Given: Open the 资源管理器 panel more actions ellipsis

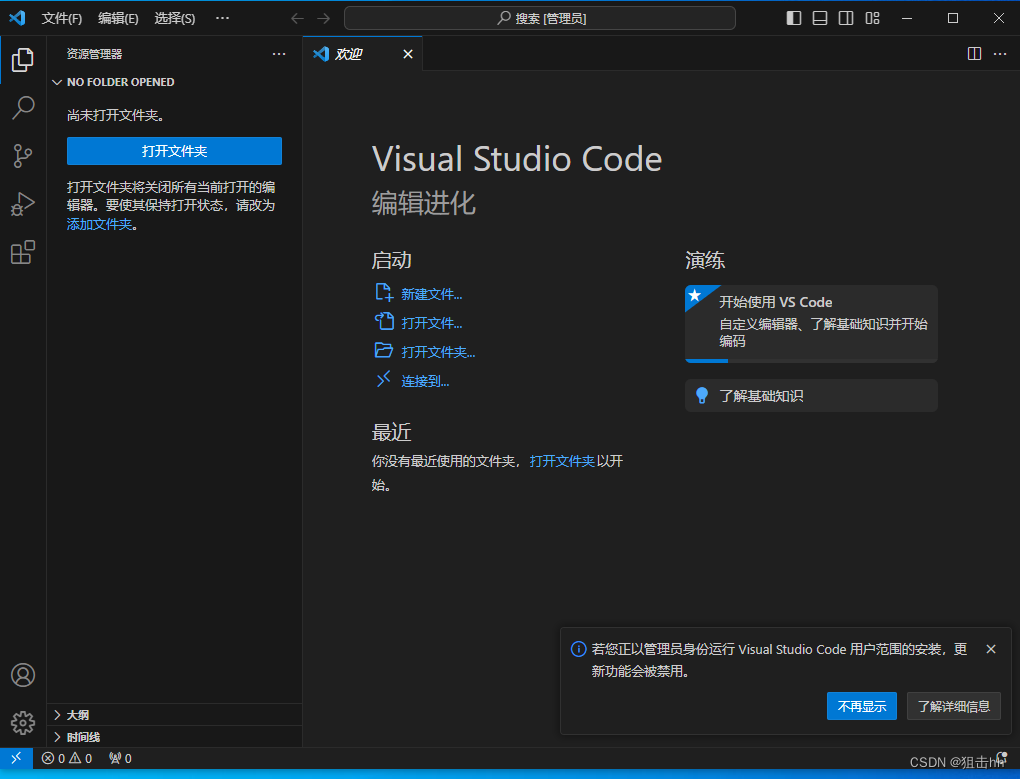Looking at the screenshot, I should click(279, 54).
